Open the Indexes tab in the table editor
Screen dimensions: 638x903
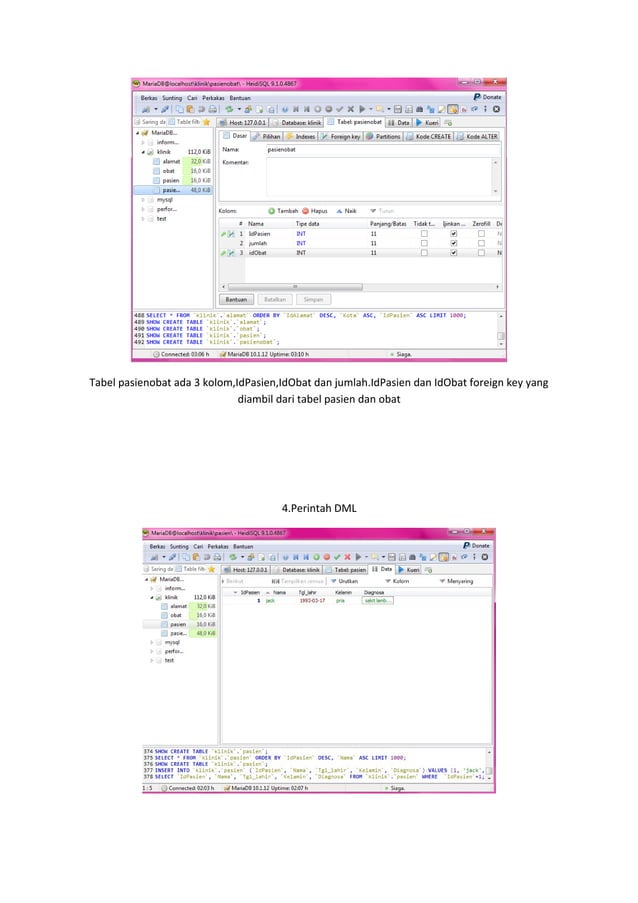click(301, 136)
